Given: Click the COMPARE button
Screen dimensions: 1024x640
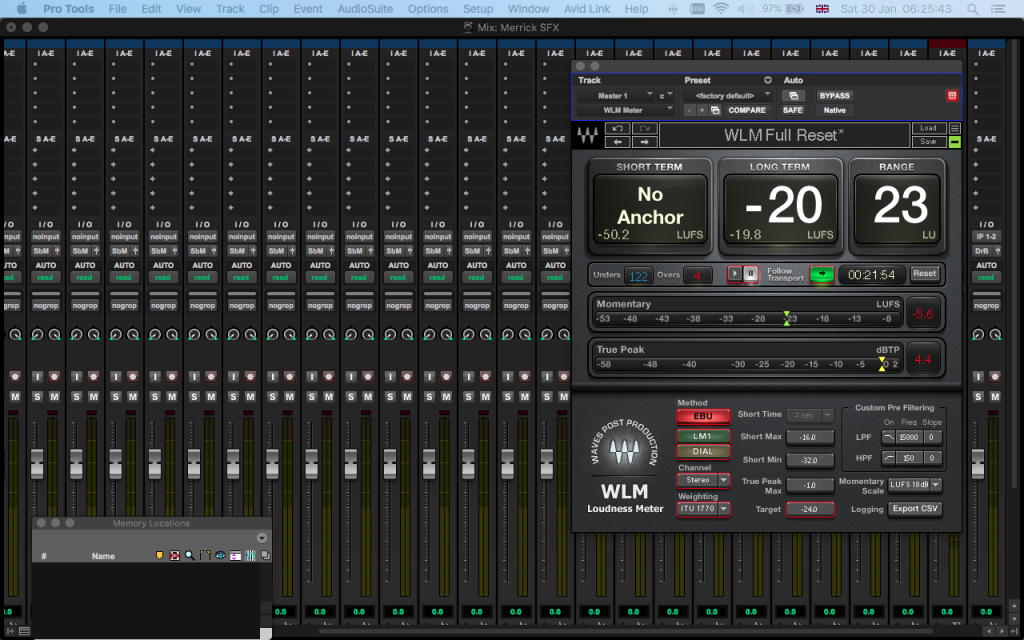Looking at the screenshot, I should tap(746, 110).
